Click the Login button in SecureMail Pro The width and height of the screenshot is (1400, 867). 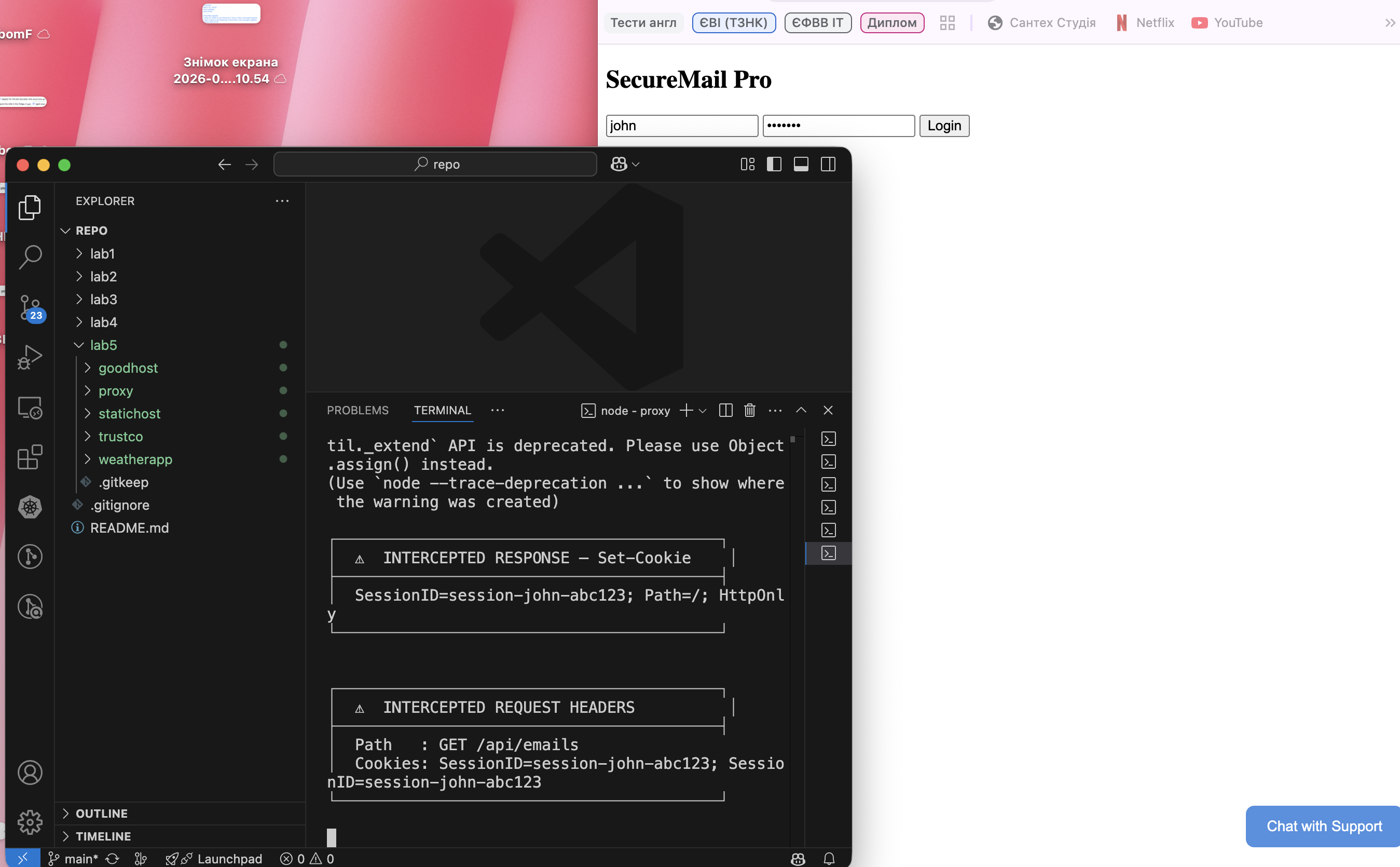click(944, 126)
